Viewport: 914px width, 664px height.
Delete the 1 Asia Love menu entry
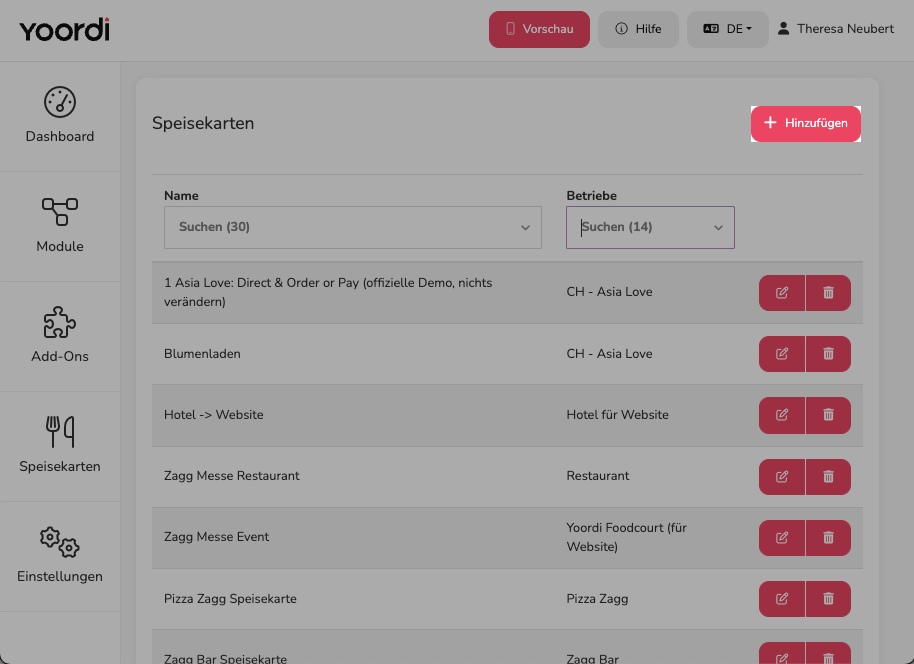tap(828, 293)
